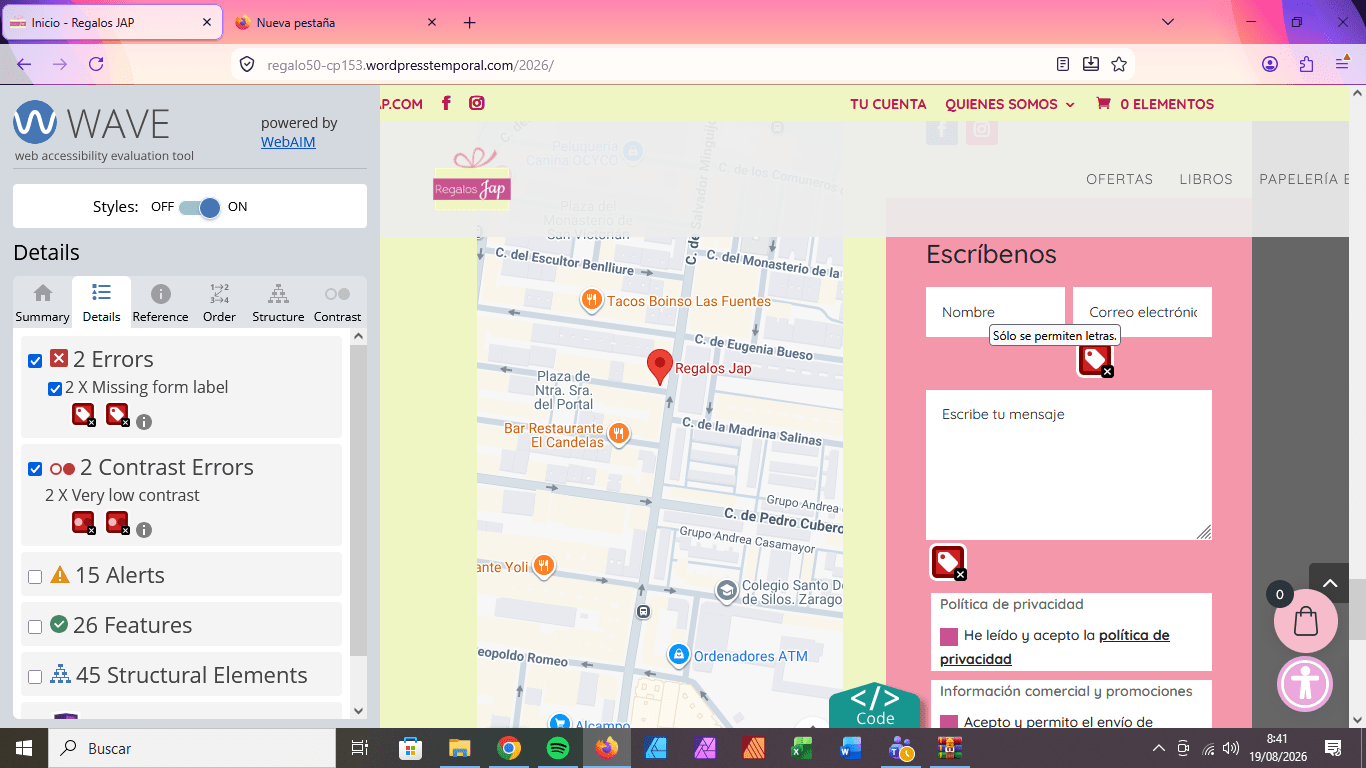The height and width of the screenshot is (768, 1366).
Task: Open the Contrast tab in WAVE
Action: (337, 303)
